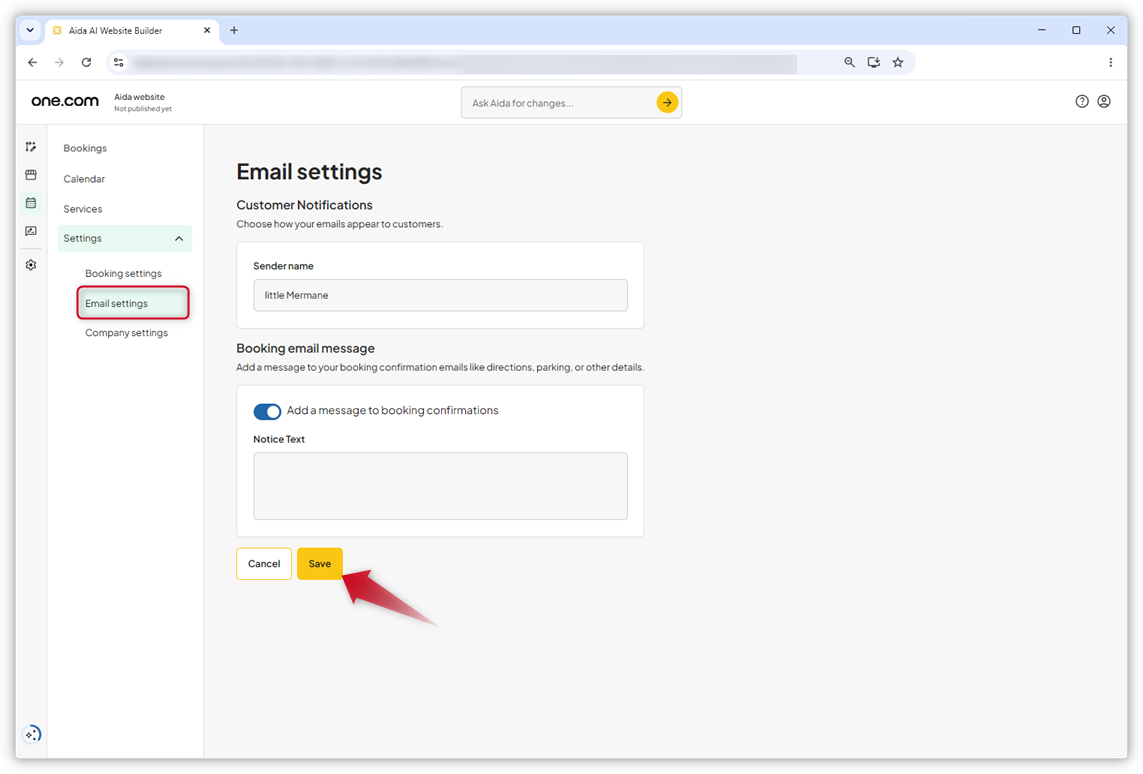Screen dimensions: 1143x774
Task: Open a new browser tab with plus
Action: 234,31
